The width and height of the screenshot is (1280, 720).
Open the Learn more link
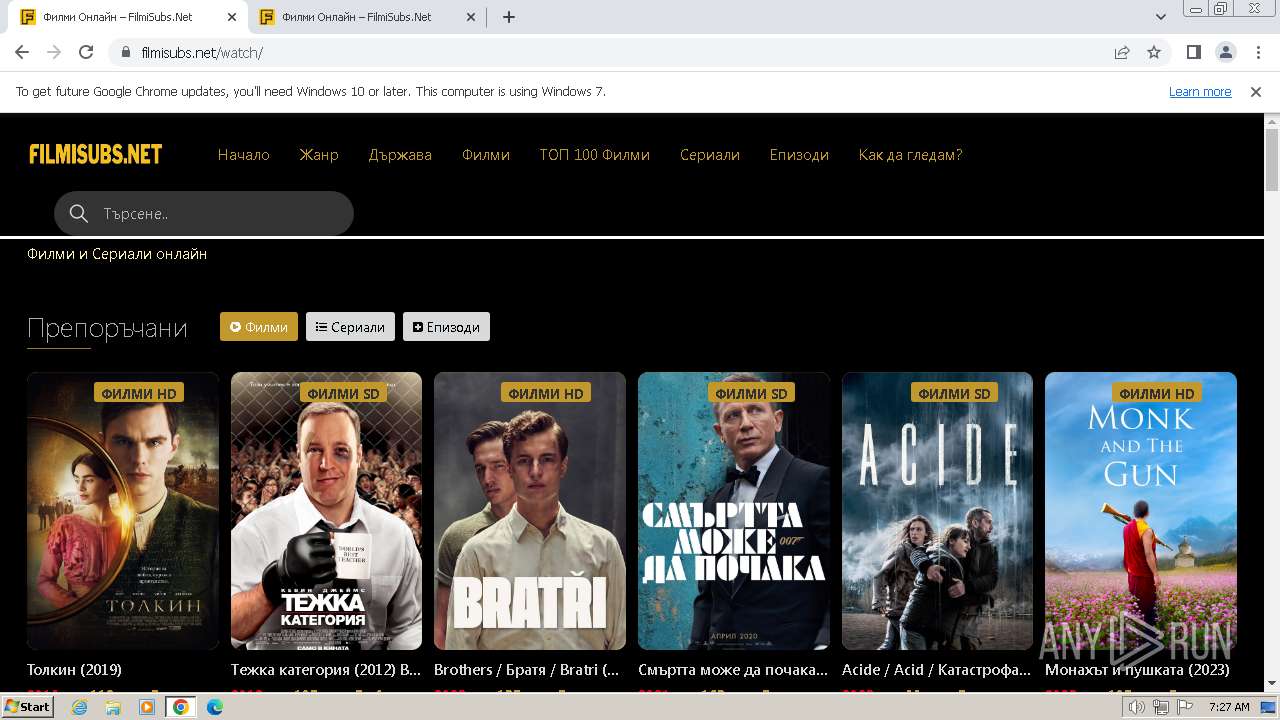[1200, 91]
